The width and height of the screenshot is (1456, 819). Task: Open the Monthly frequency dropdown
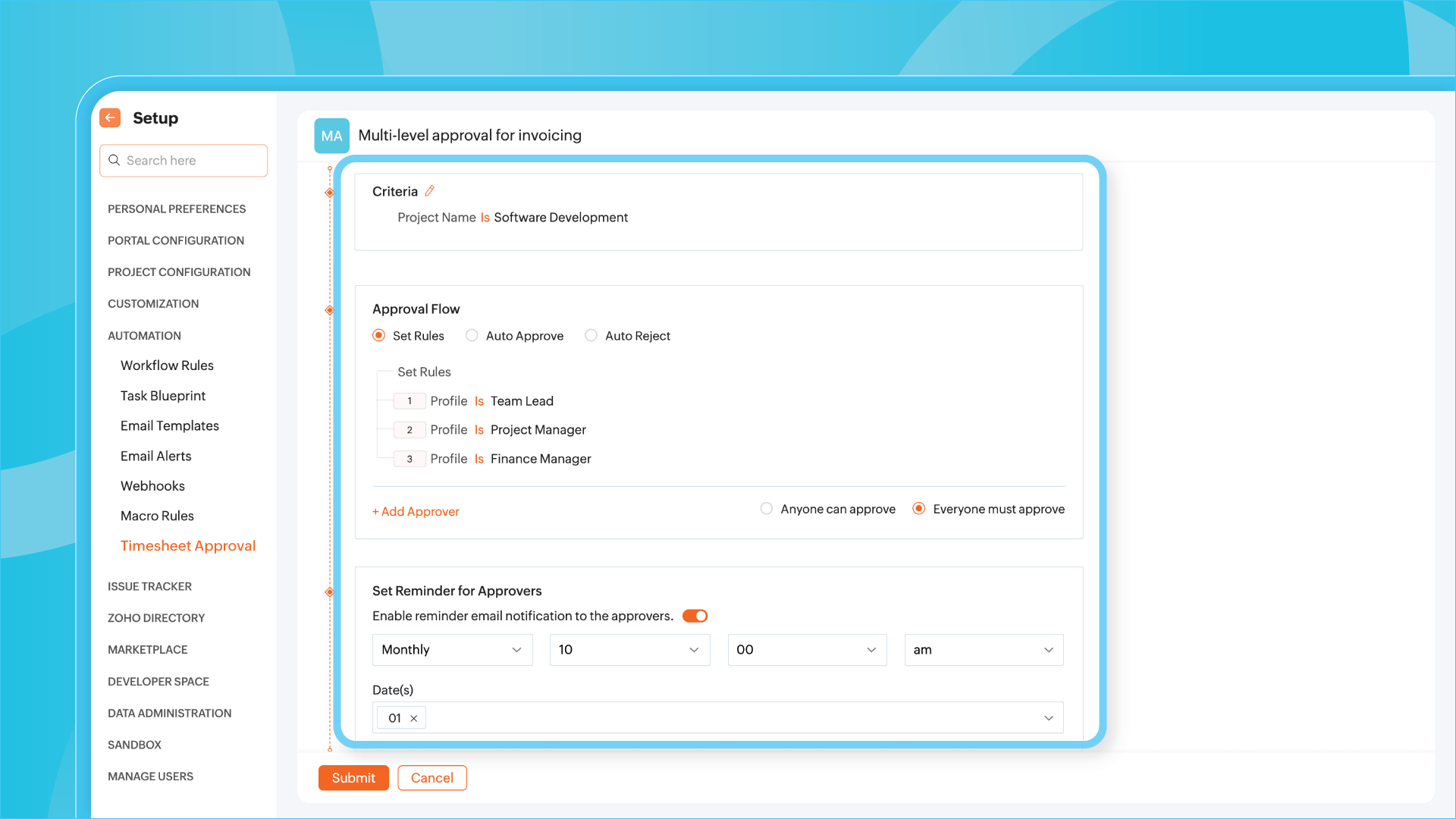point(452,650)
